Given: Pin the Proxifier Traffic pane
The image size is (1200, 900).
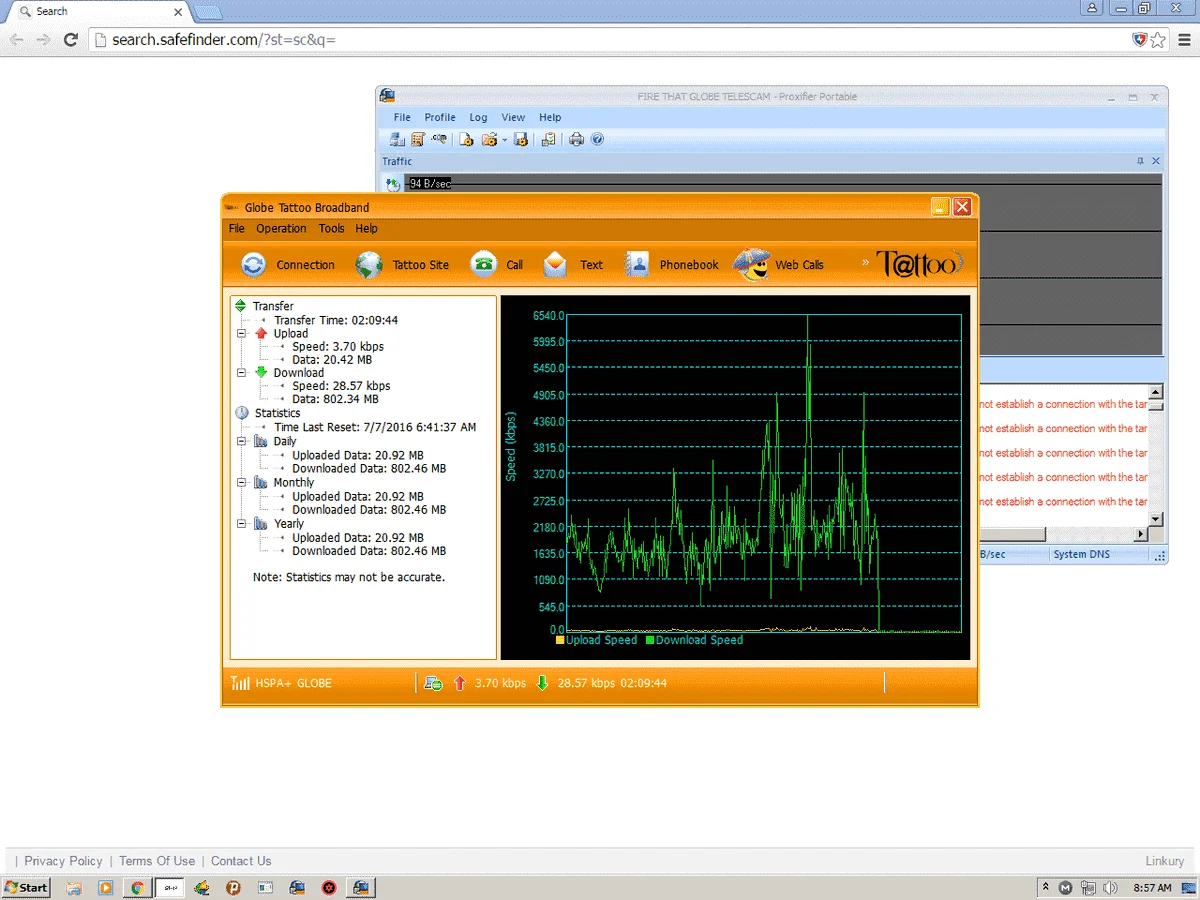Looking at the screenshot, I should coord(1140,161).
